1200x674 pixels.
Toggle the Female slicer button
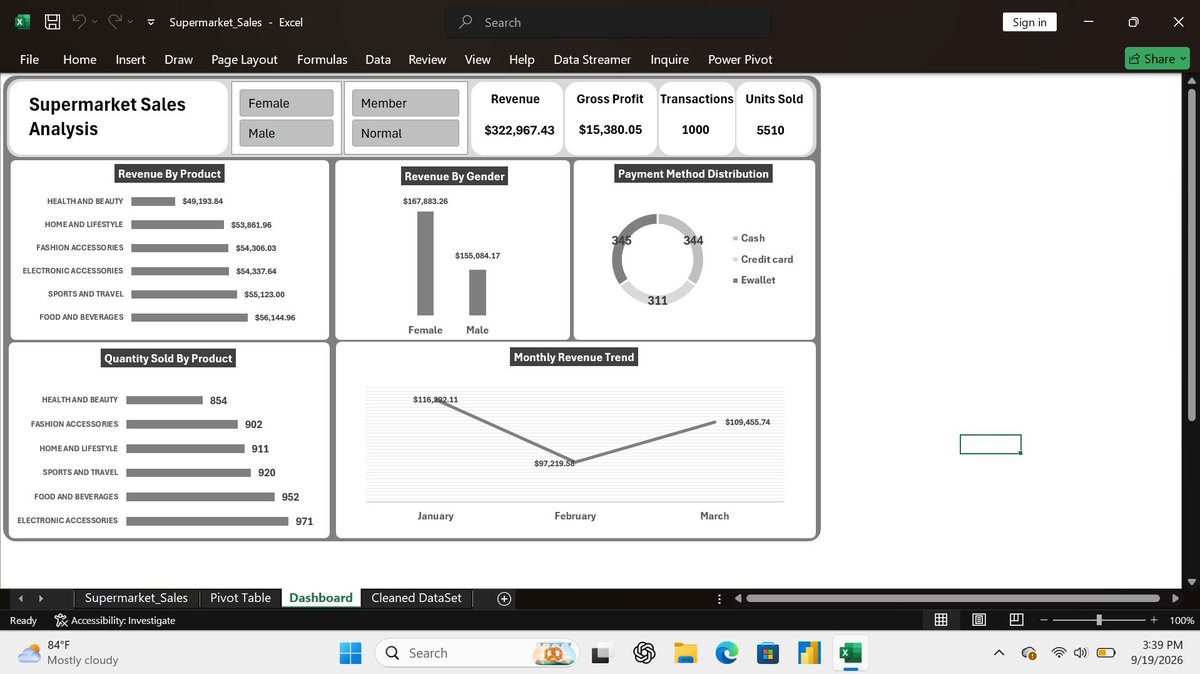click(286, 103)
